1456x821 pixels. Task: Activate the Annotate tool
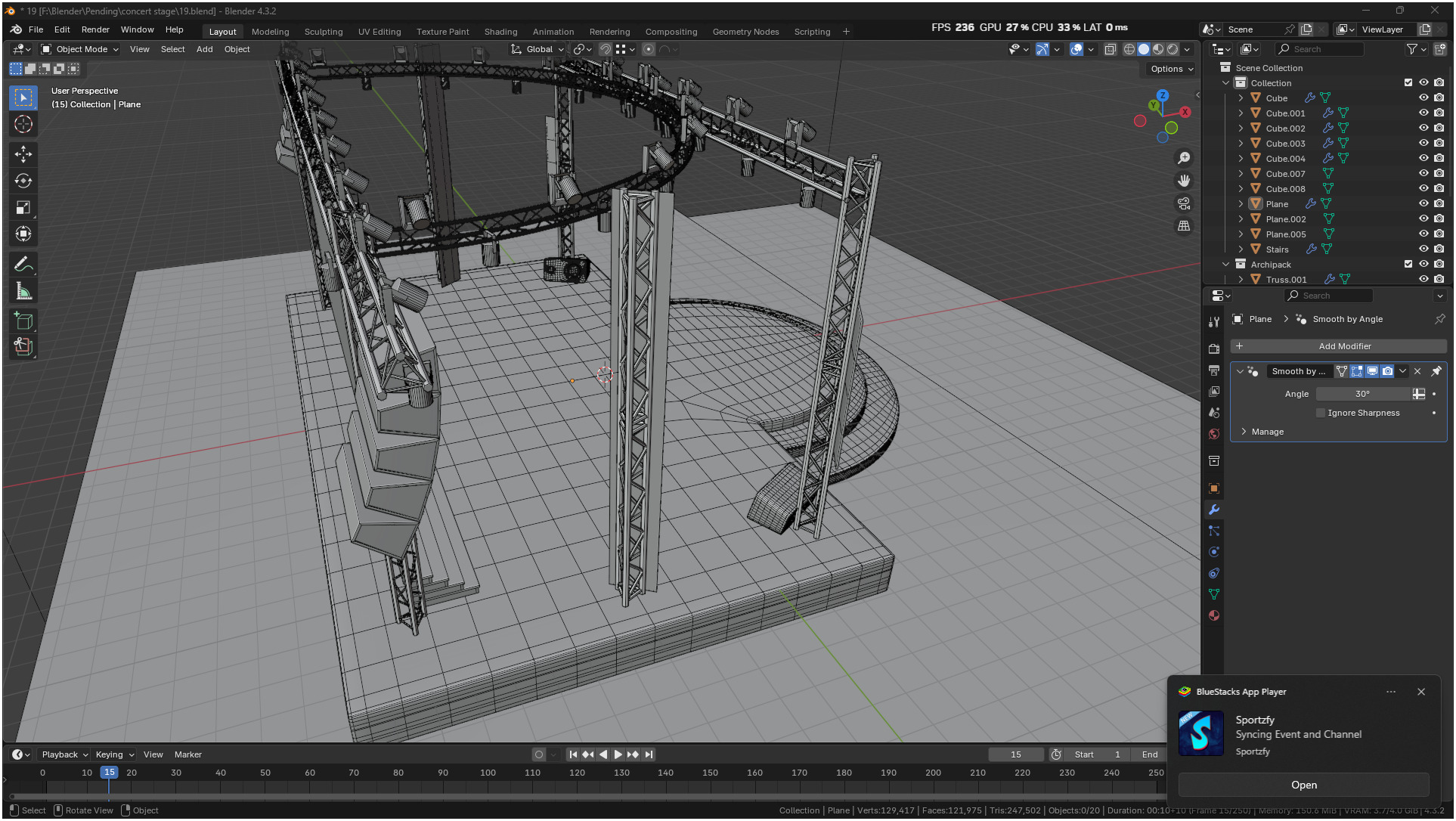(23, 265)
